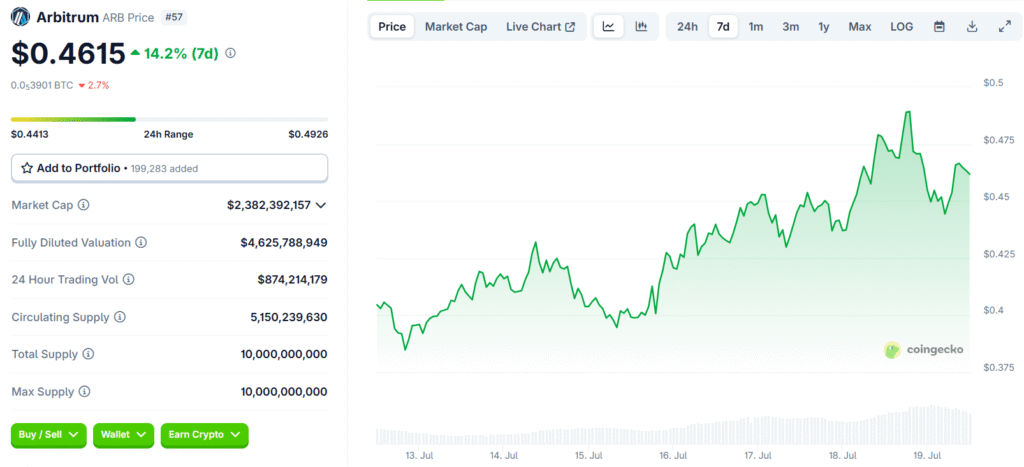
Task: Click the $0.4413 24h low value
Action: pyautogui.click(x=29, y=135)
